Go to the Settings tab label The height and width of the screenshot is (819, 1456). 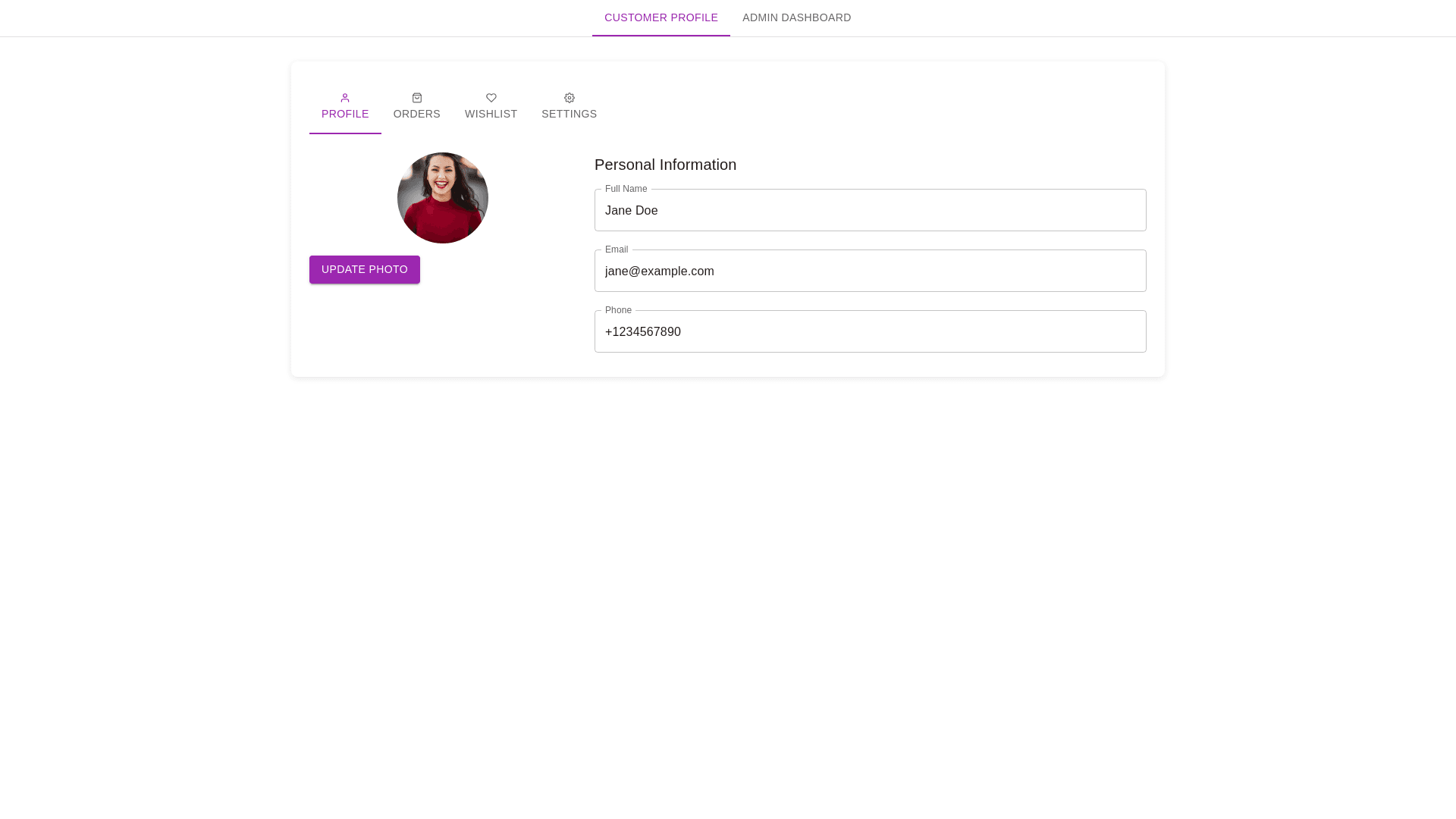(x=569, y=115)
